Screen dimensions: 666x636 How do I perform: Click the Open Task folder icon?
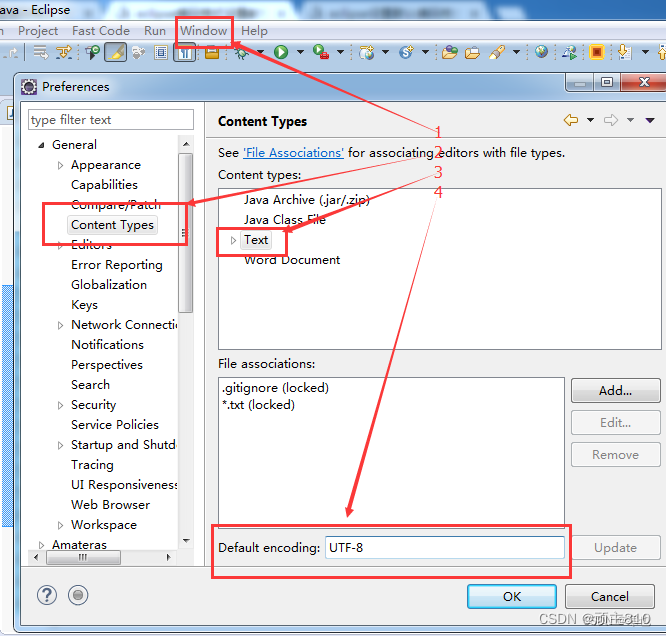point(472,53)
